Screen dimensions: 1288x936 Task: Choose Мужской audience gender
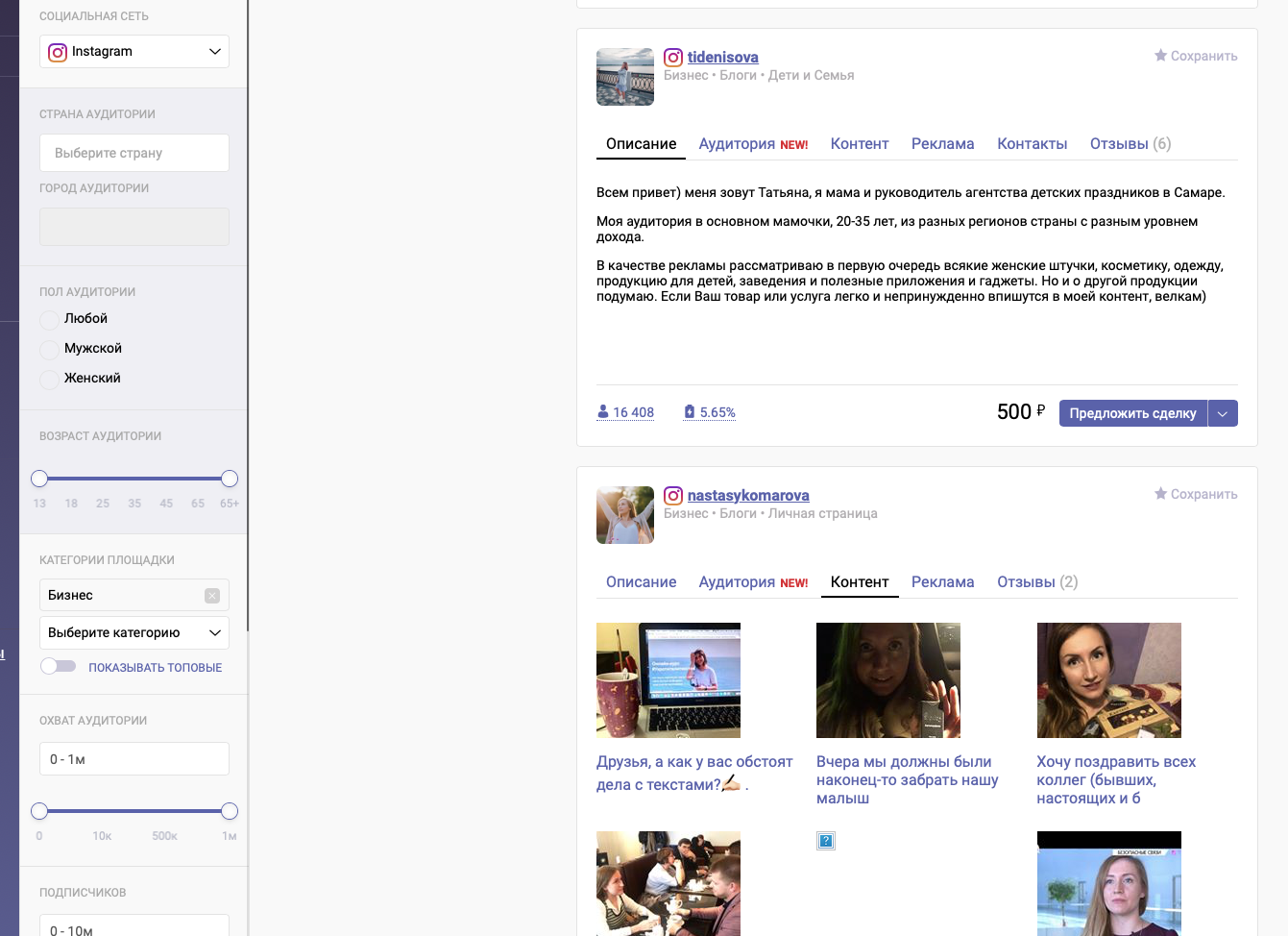click(49, 349)
